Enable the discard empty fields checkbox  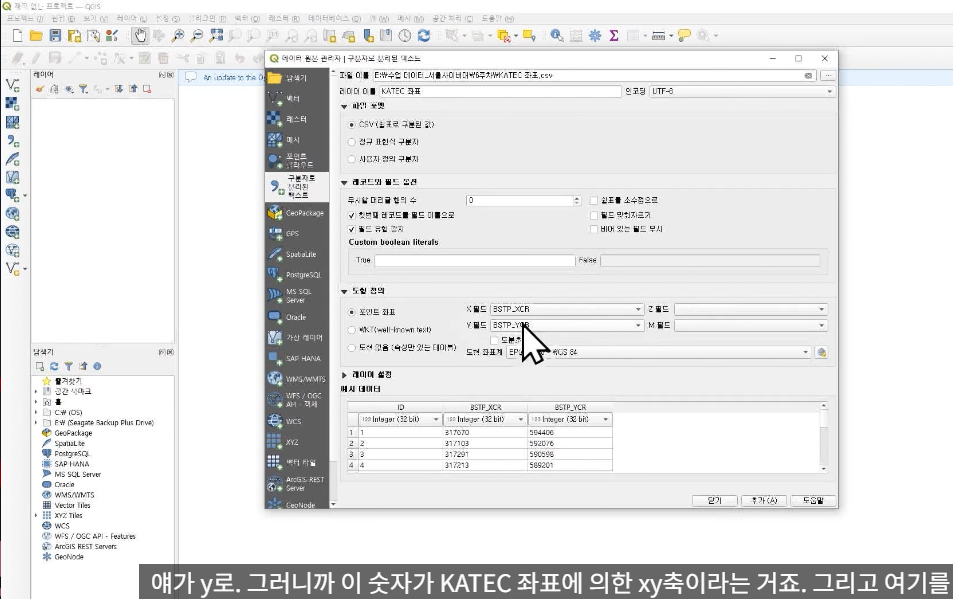[594, 229]
